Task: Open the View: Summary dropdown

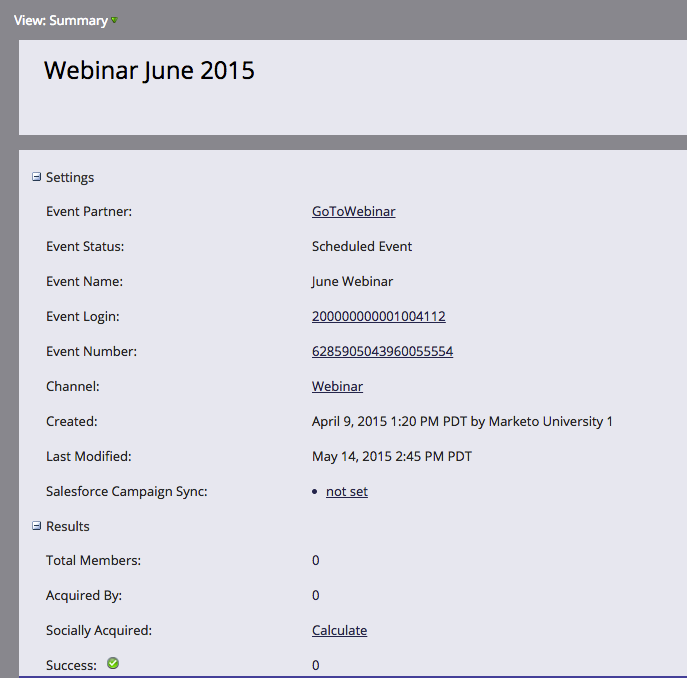Action: [x=65, y=21]
